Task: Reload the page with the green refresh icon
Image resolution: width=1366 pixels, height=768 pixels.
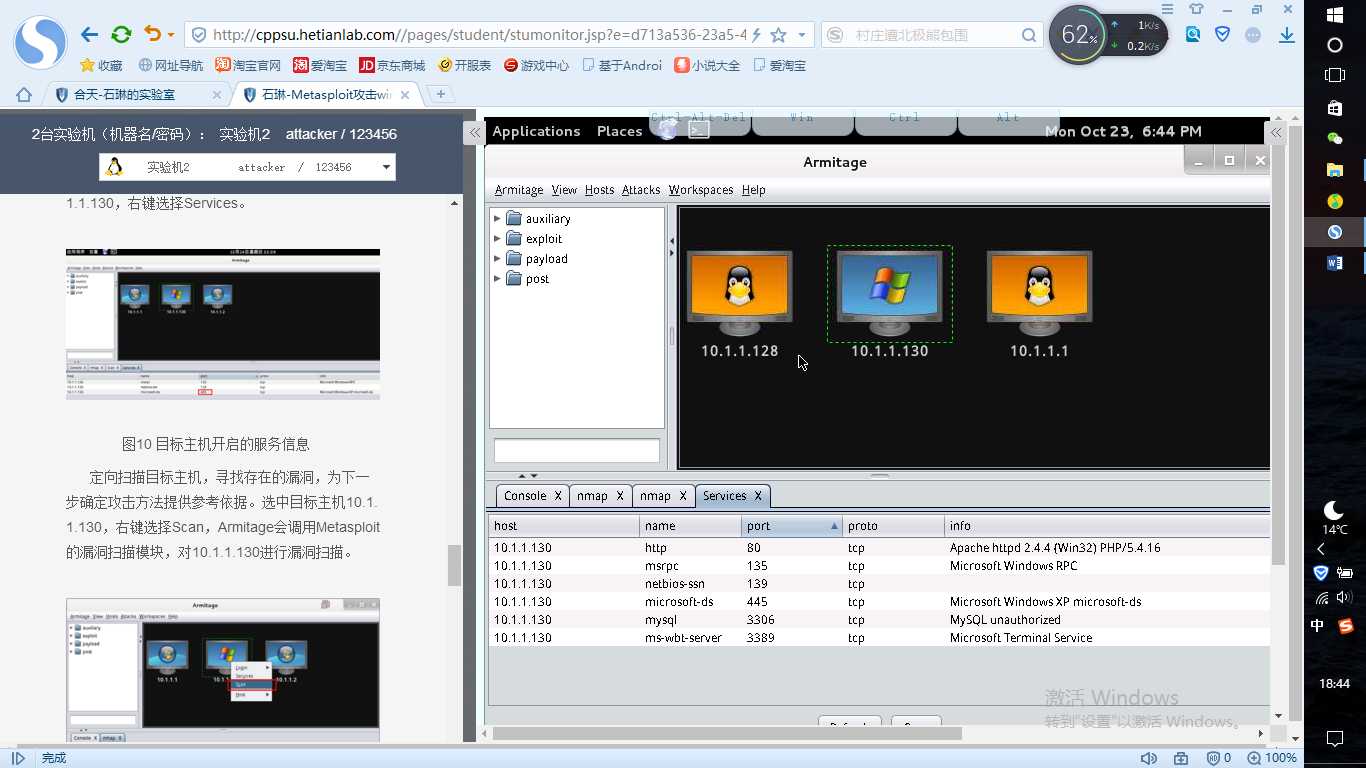Action: click(121, 35)
